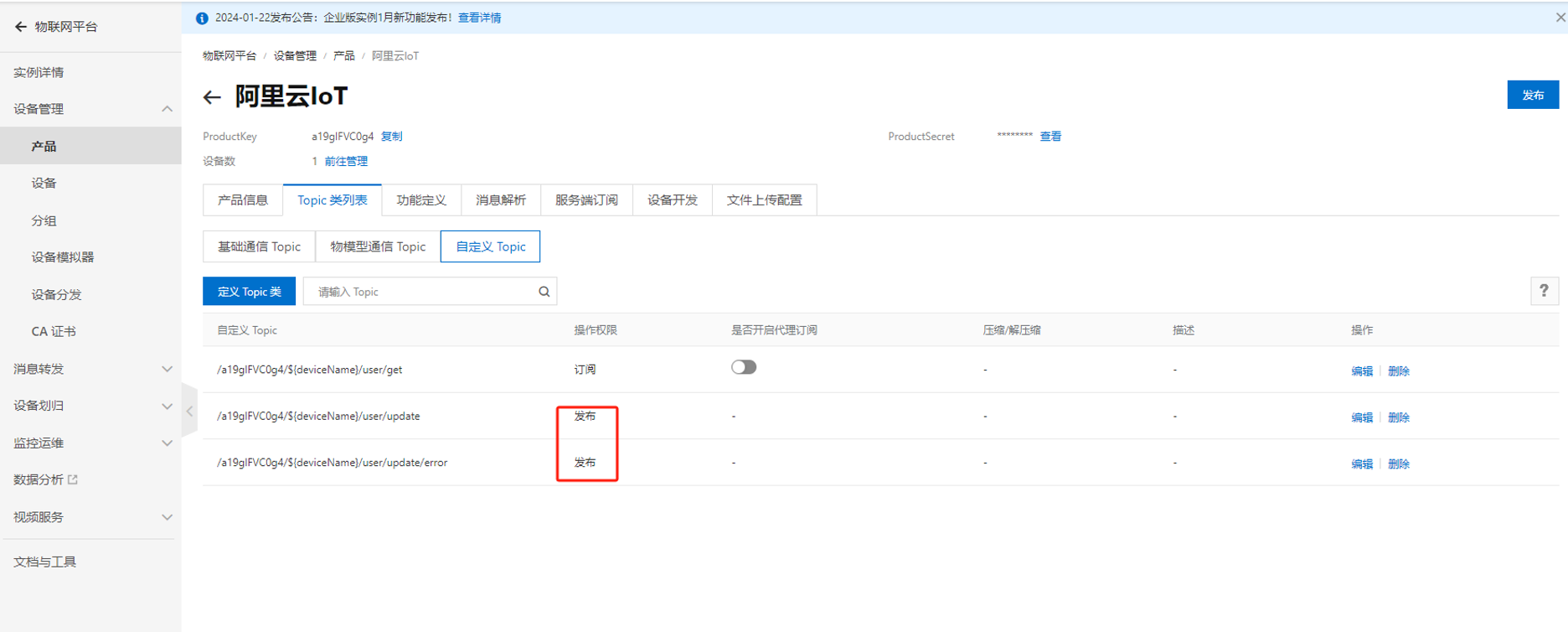1568x632 pixels.
Task: Click the 操作权限 column header
Action: [x=596, y=330]
